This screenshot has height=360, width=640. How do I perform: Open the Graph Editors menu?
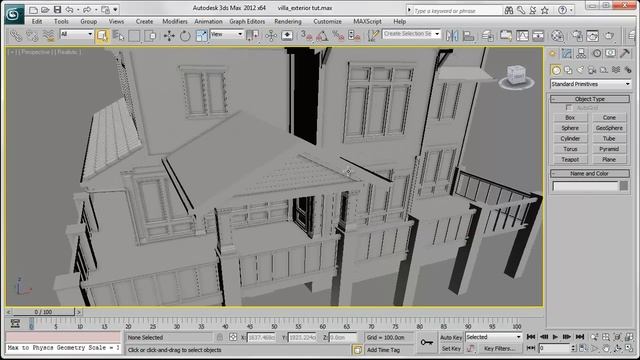tap(247, 22)
